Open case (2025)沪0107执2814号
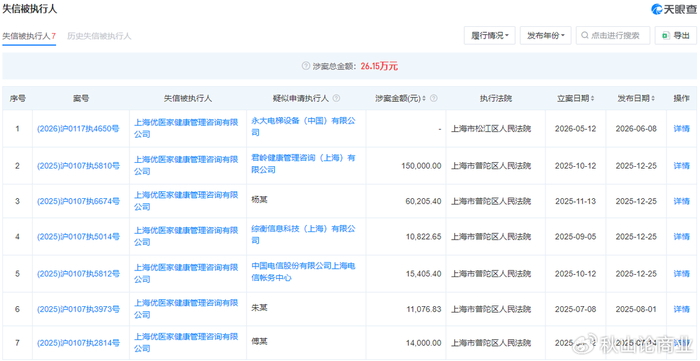 point(78,344)
